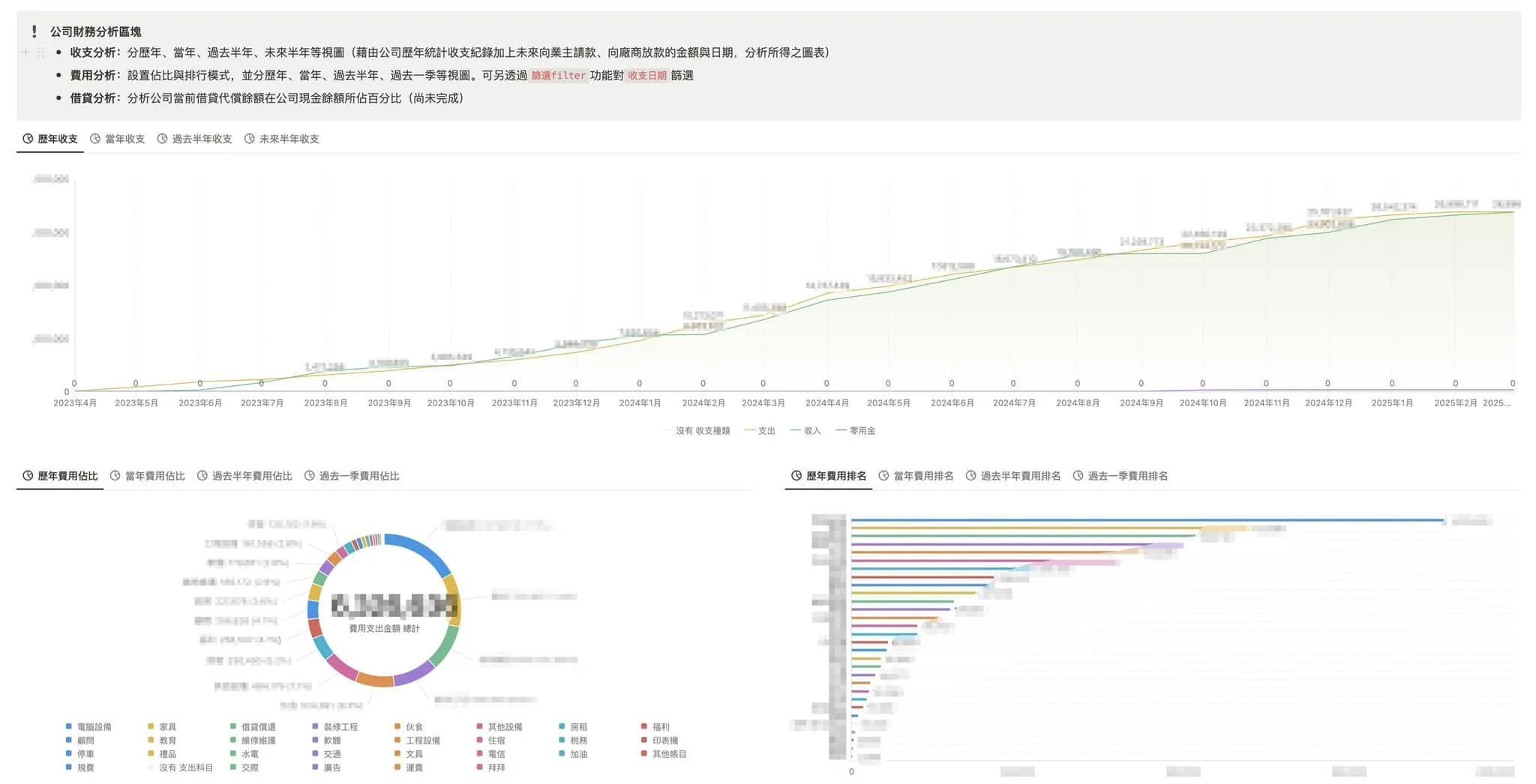The image size is (1536, 784).
Task: Click the 其他帳目 legend entry
Action: click(x=664, y=754)
